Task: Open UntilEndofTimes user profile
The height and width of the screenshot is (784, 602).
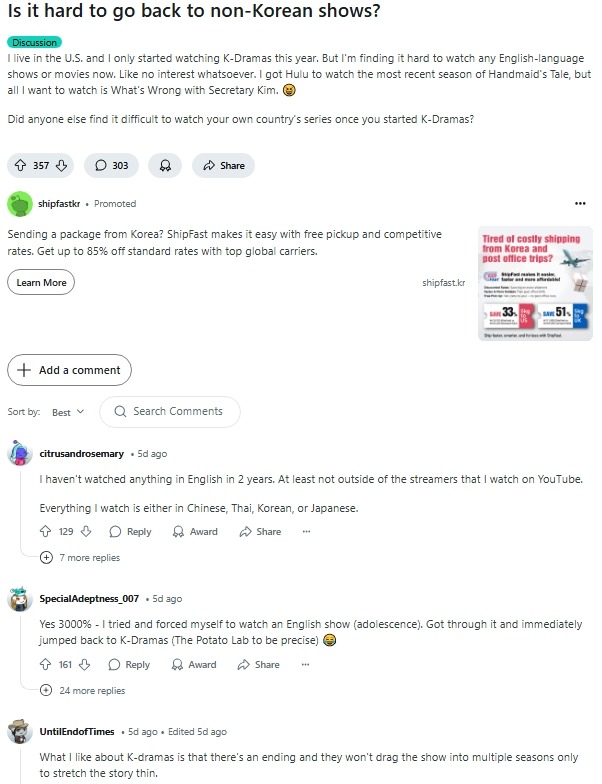Action: pyautogui.click(x=77, y=732)
